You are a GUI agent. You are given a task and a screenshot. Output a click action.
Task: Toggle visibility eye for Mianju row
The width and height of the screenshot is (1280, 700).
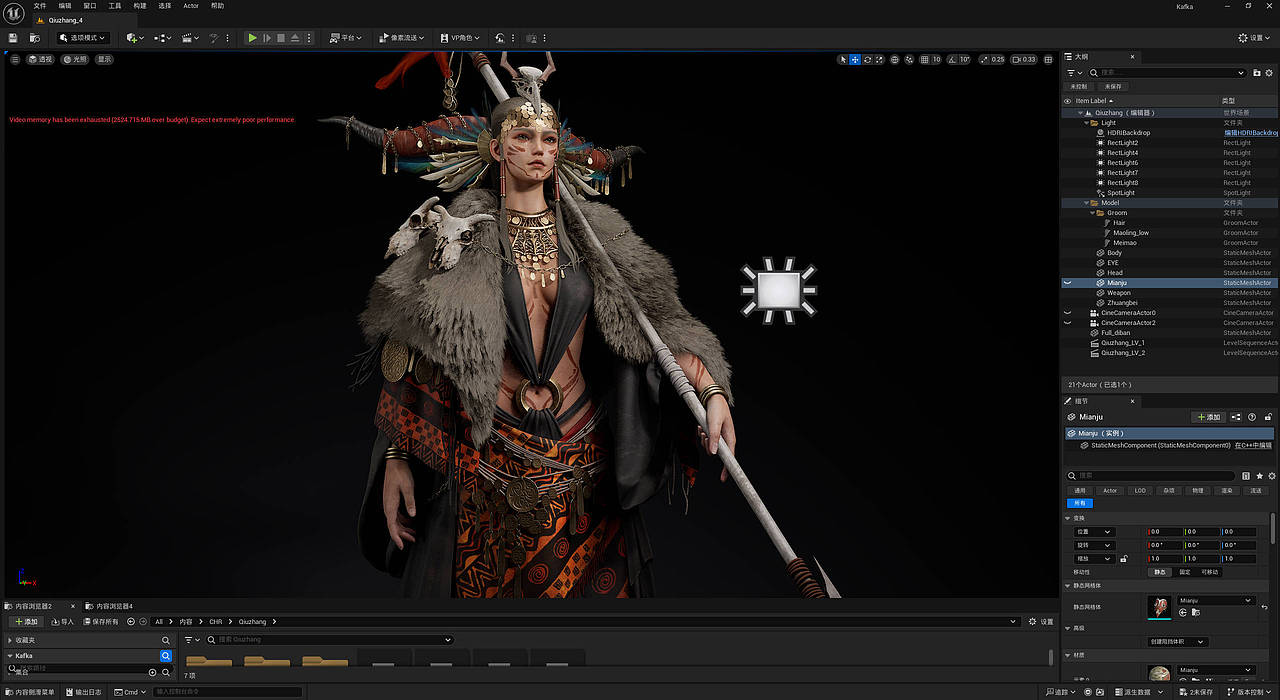1067,283
